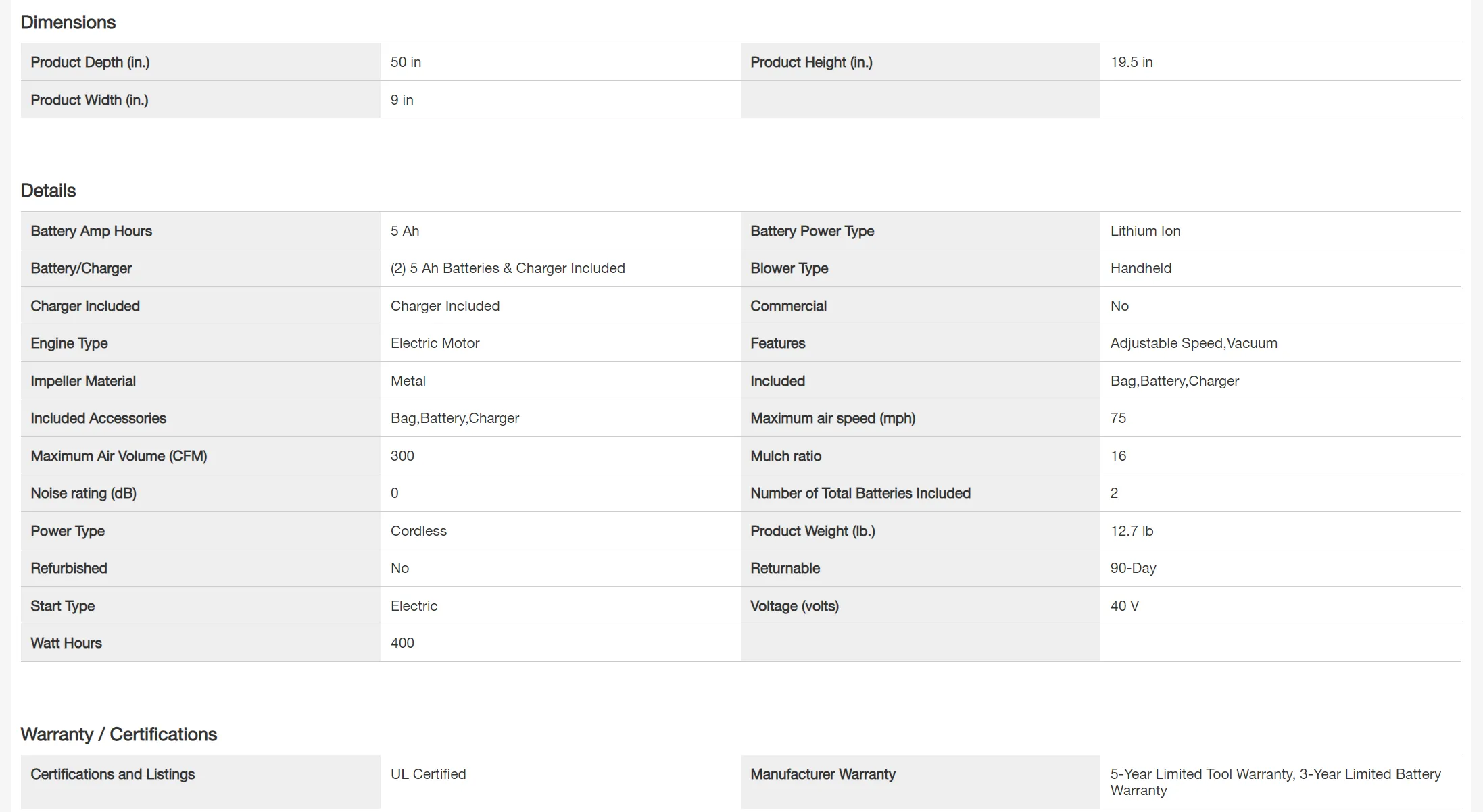This screenshot has width=1483, height=812.
Task: Click the Lithium Ion battery type value
Action: 1145,231
